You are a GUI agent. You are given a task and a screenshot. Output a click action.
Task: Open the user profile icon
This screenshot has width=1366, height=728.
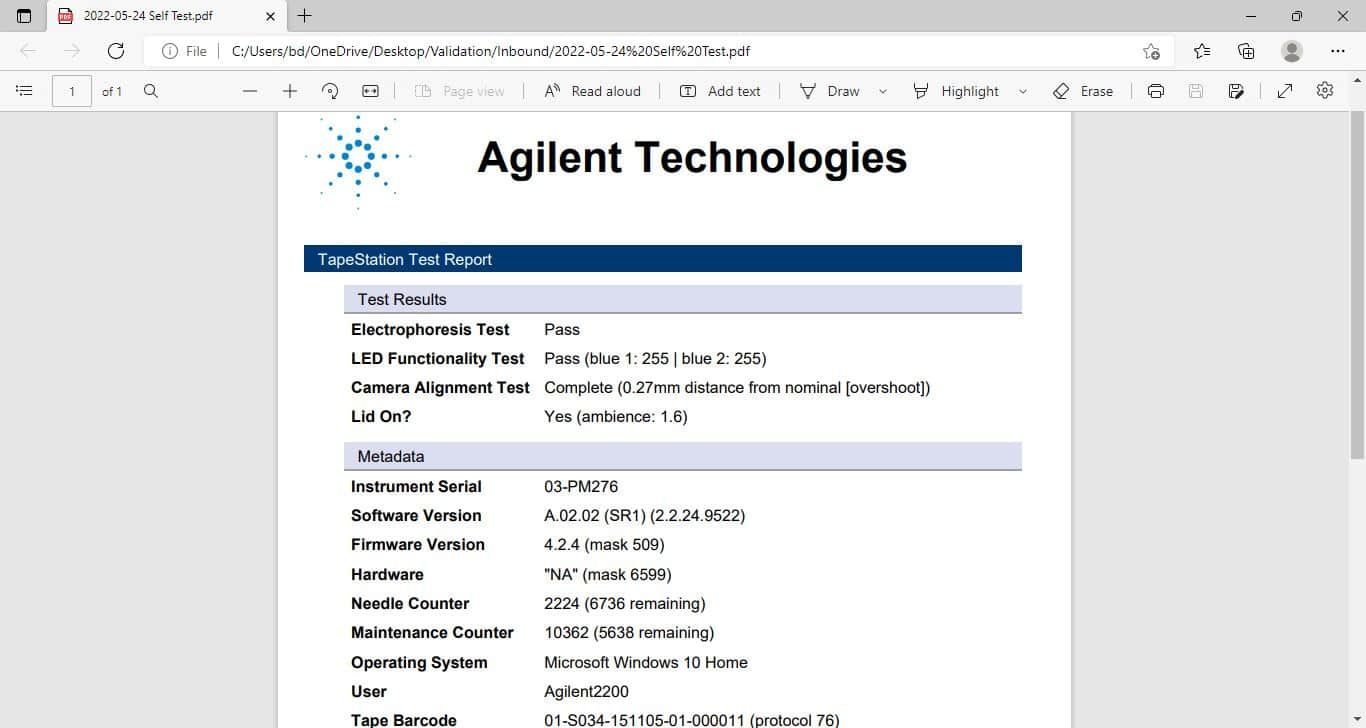coord(1292,51)
